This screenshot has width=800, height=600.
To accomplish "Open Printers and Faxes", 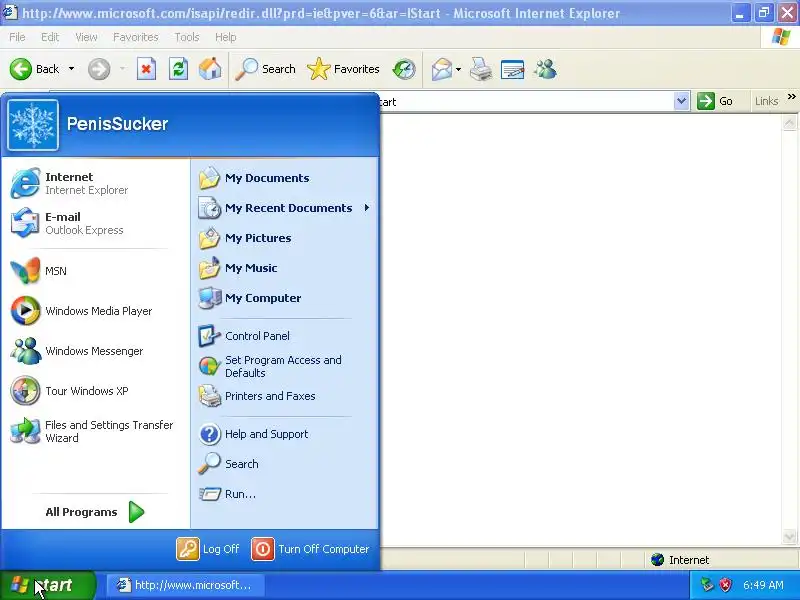I will coord(285,396).
